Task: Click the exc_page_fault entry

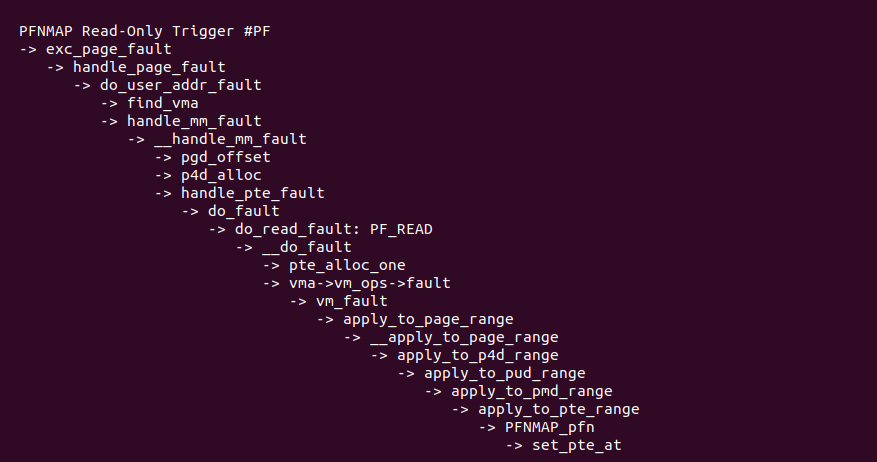Action: tap(108, 49)
